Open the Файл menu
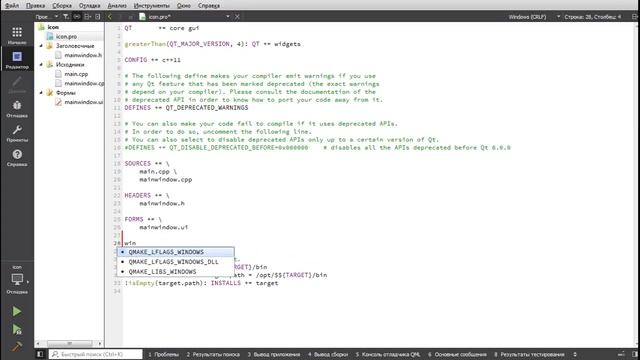 tap(12, 6)
